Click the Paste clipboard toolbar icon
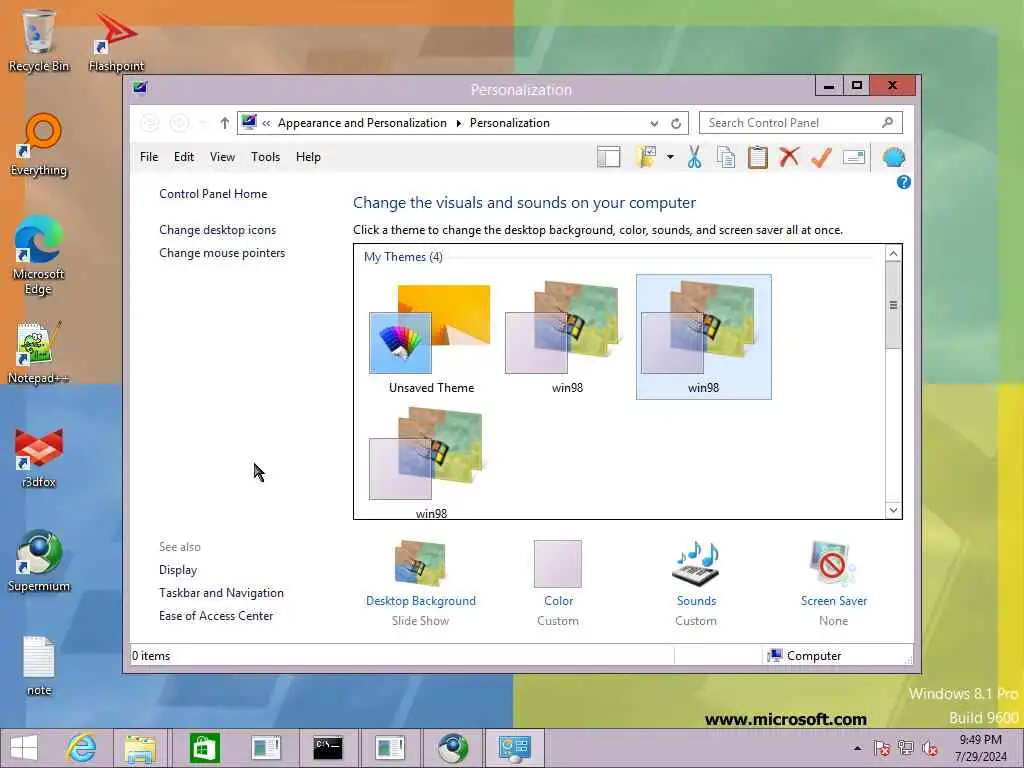Screen dimensions: 1024x768 758,157
